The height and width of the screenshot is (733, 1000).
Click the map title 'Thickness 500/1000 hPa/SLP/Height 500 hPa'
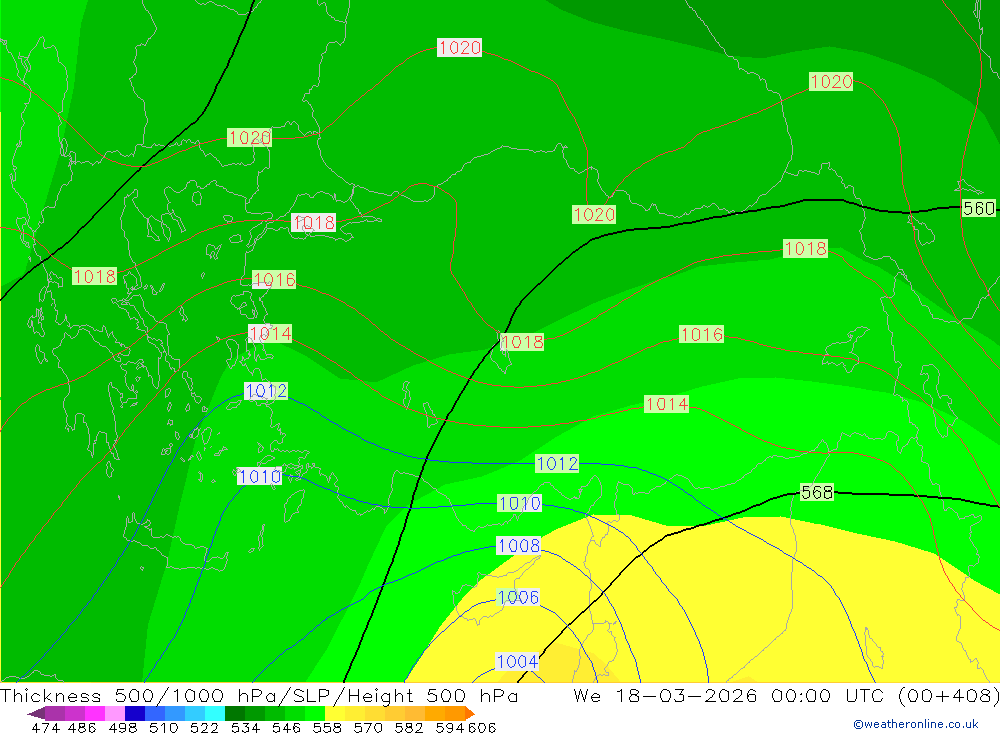(260, 695)
